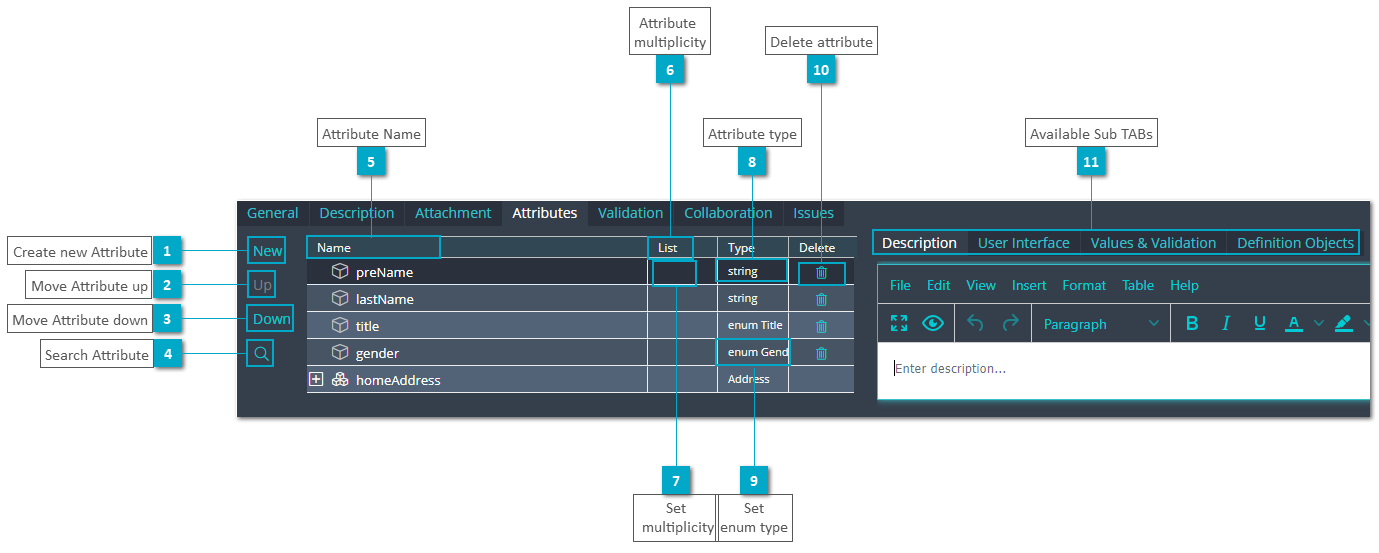Click the Up button
Screen dimensions: 1379x553
[262, 285]
